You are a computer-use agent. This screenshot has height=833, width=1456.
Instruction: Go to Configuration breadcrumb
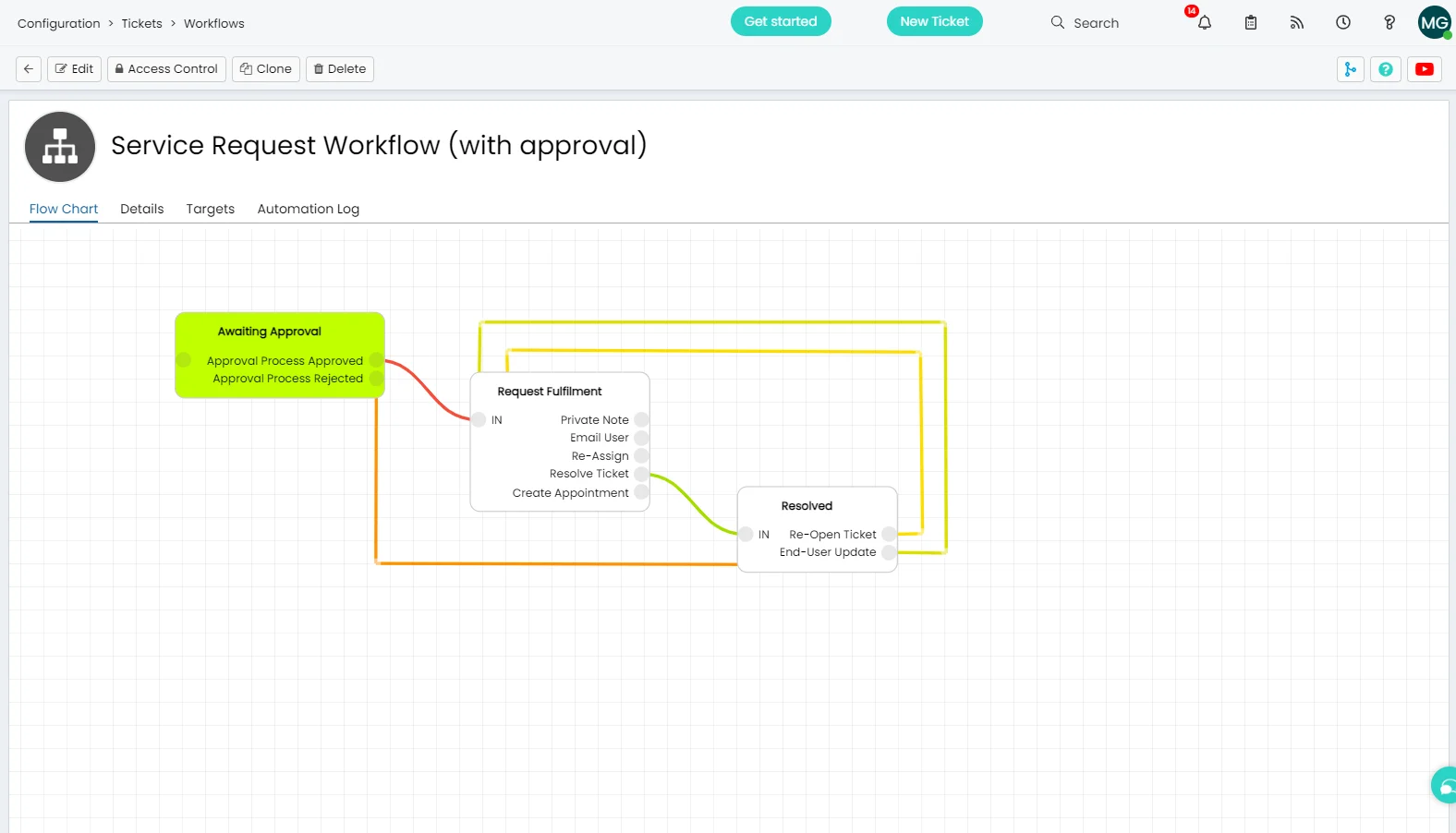tap(59, 24)
